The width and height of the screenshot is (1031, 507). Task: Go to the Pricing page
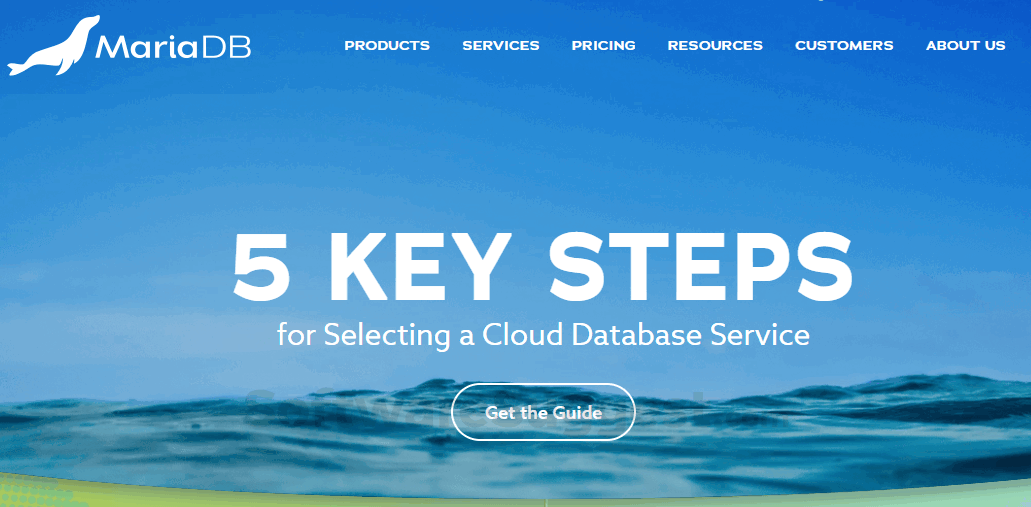[x=604, y=45]
